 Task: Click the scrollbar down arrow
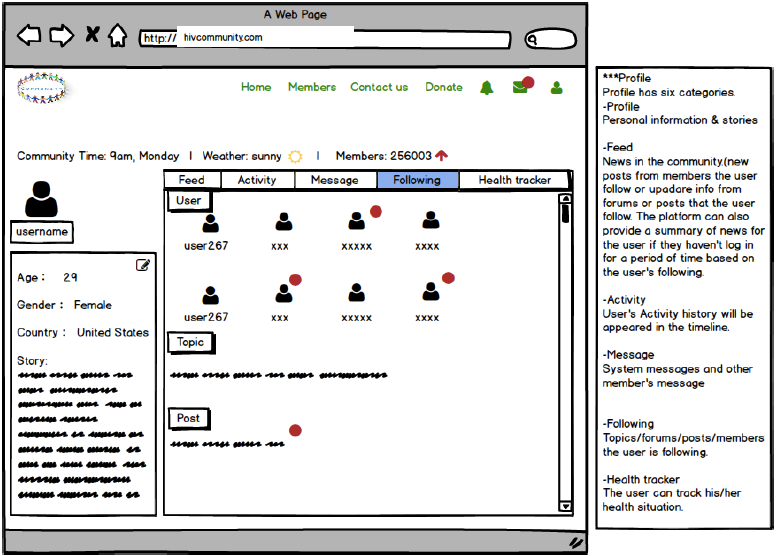[x=566, y=507]
